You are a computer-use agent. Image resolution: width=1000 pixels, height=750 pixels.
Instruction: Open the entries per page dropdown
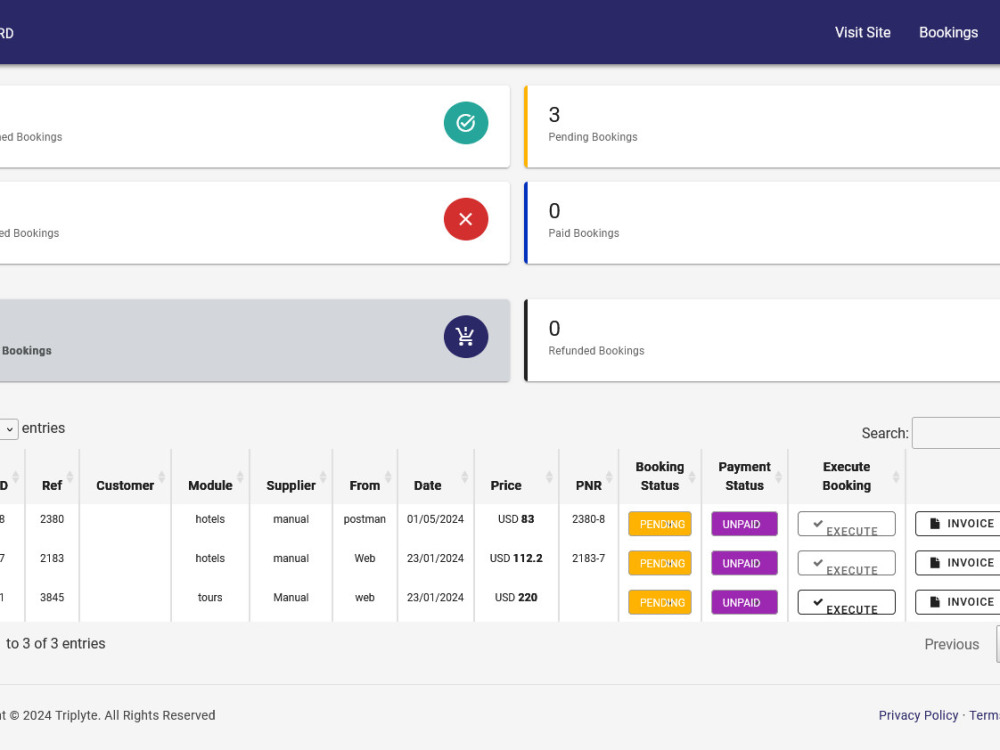point(8,429)
